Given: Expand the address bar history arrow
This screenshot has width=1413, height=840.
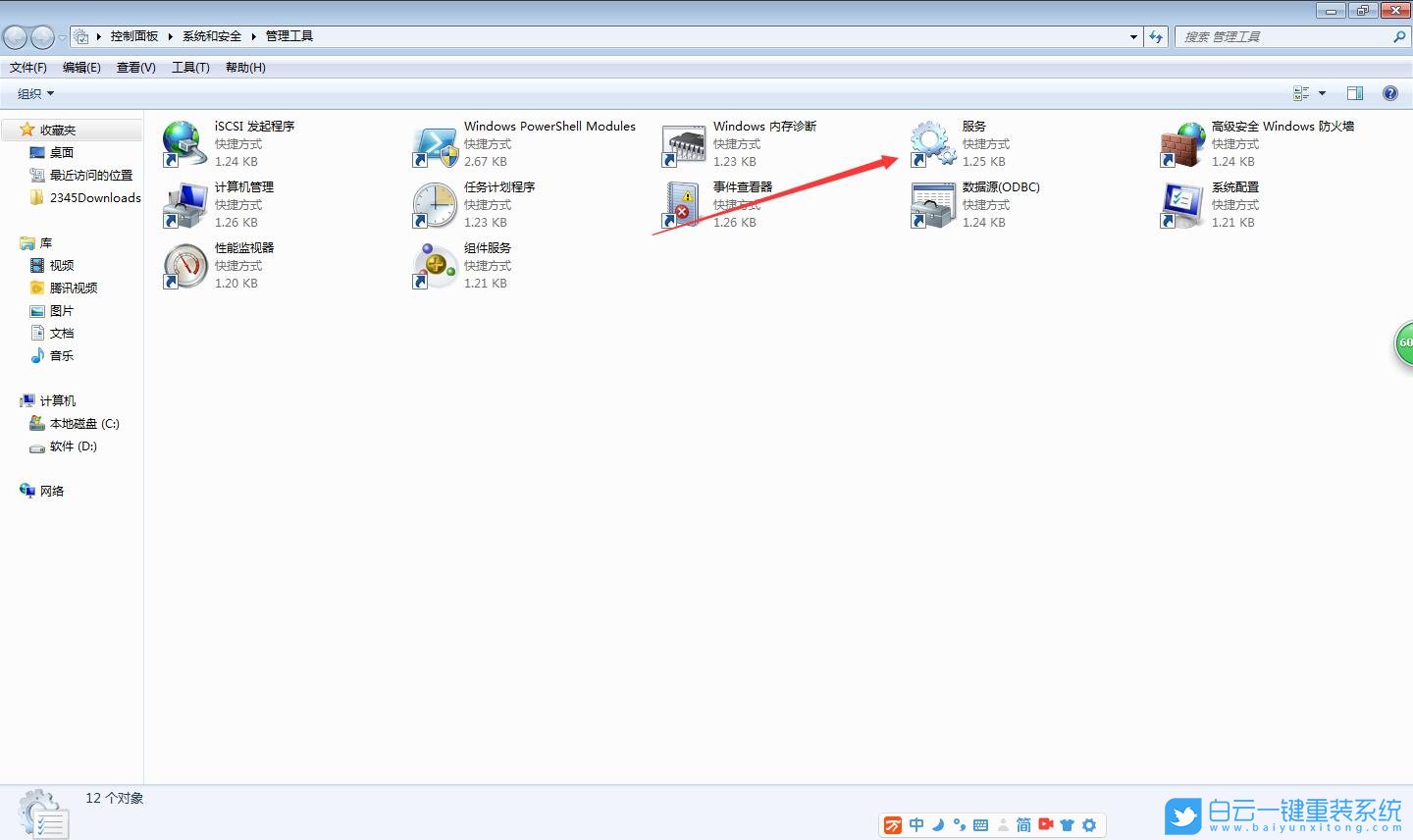Looking at the screenshot, I should (x=1133, y=35).
